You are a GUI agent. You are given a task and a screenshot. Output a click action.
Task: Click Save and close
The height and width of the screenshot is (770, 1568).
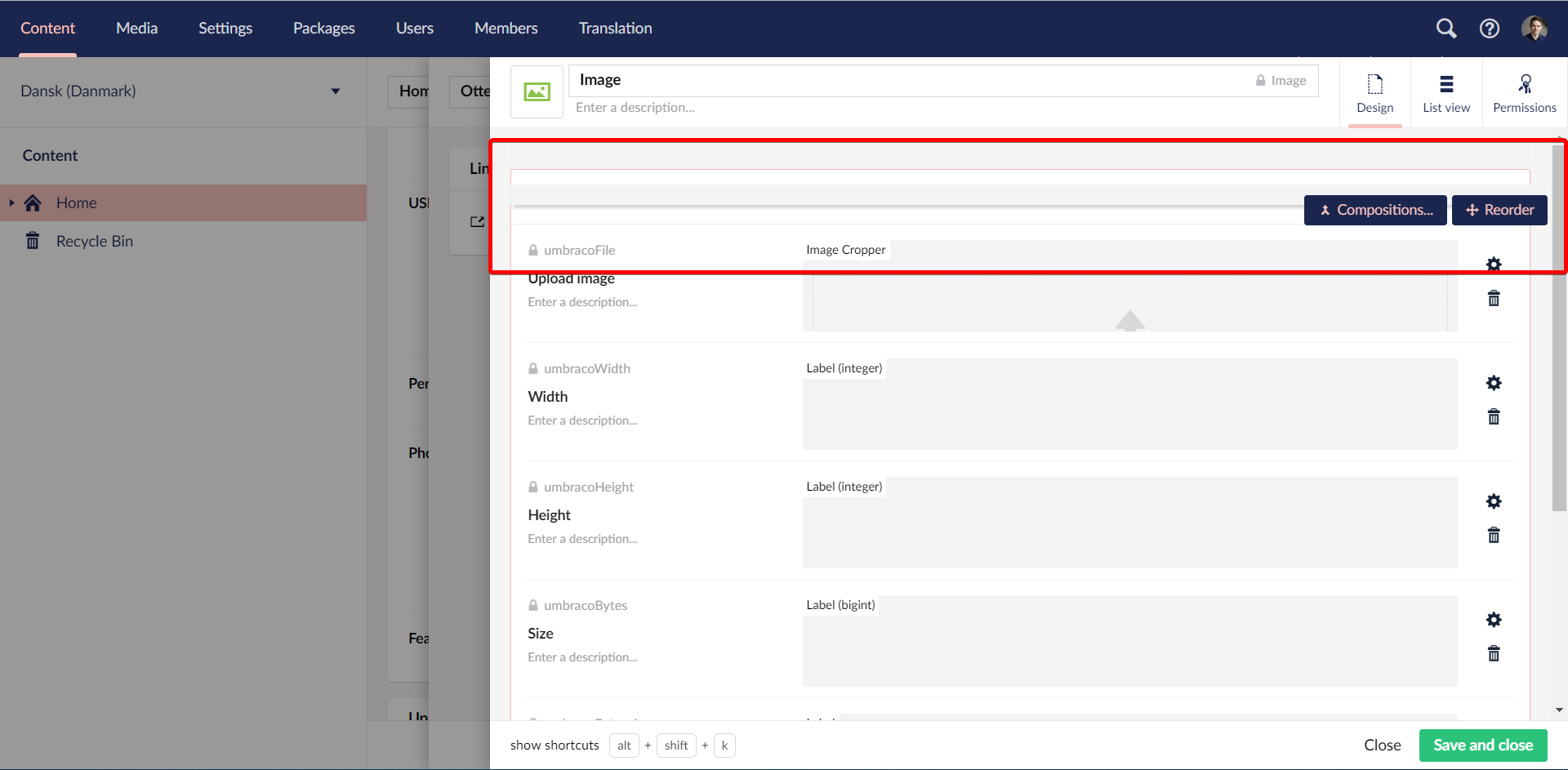pyautogui.click(x=1482, y=745)
